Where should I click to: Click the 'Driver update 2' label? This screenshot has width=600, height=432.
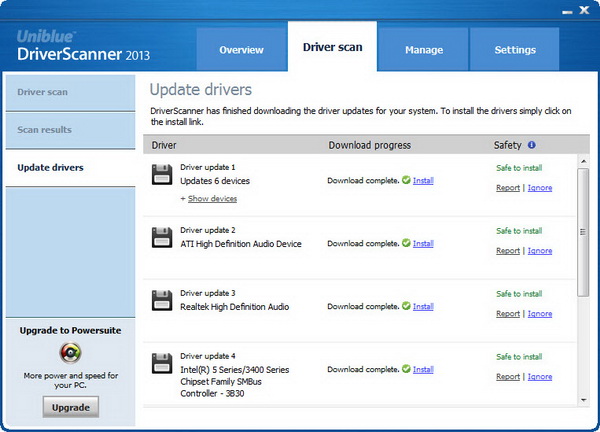[x=208, y=230]
